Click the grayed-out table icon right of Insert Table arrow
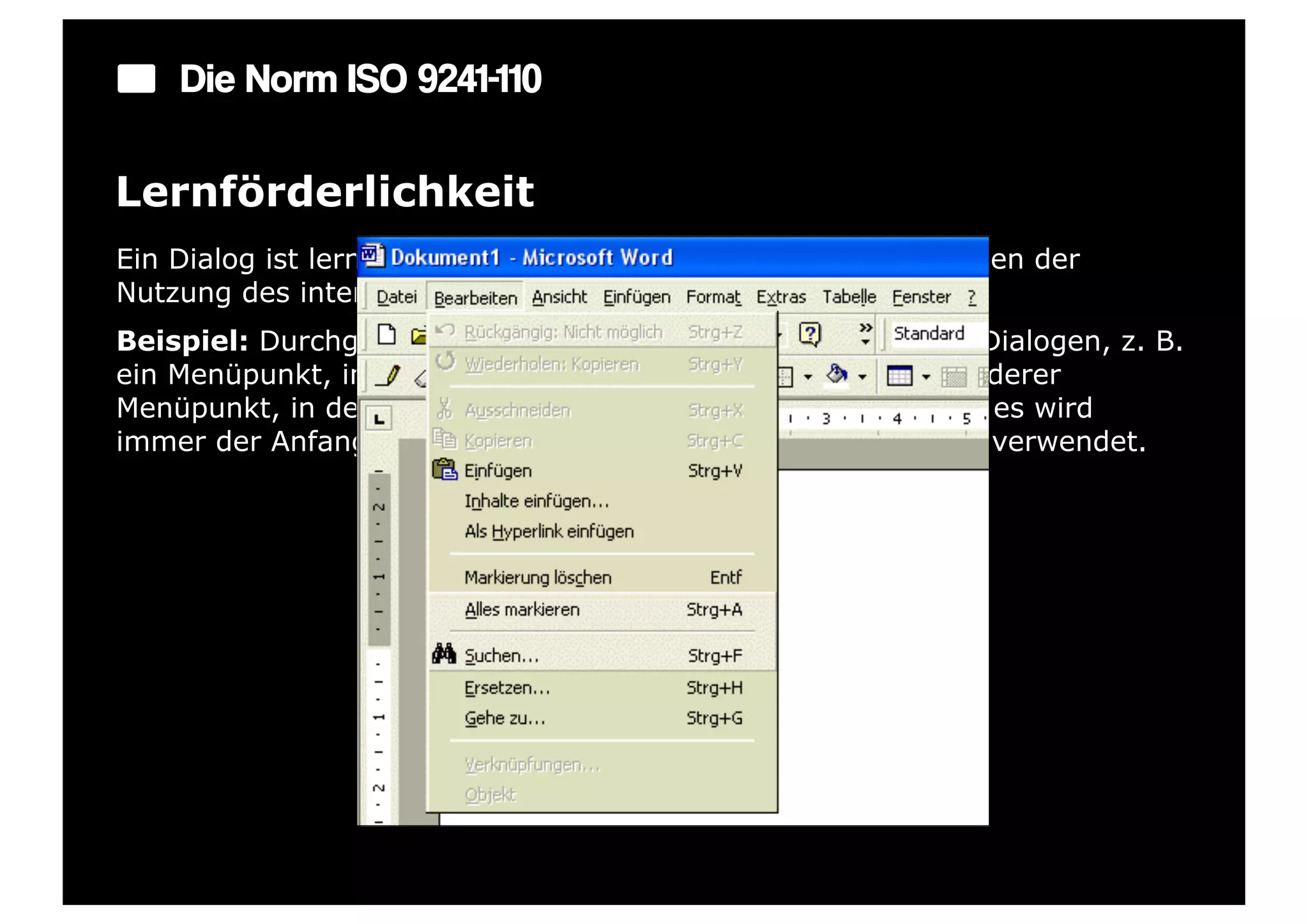Viewport: 1308px width, 924px height. coord(954,376)
